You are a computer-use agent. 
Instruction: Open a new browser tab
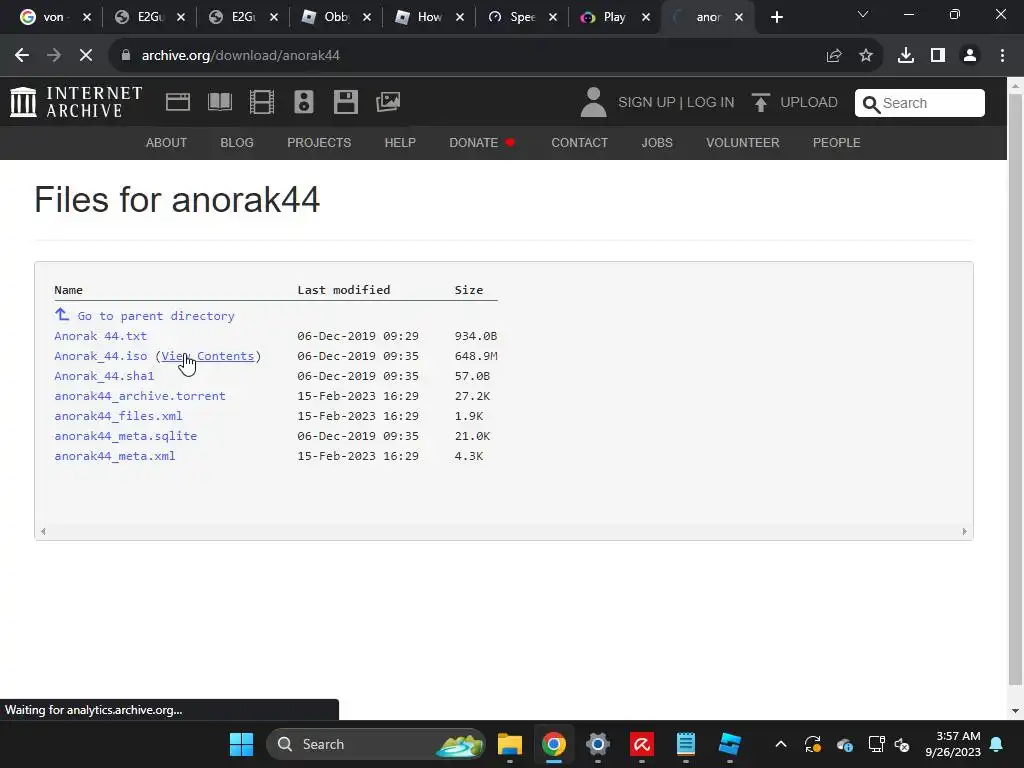click(x=776, y=17)
